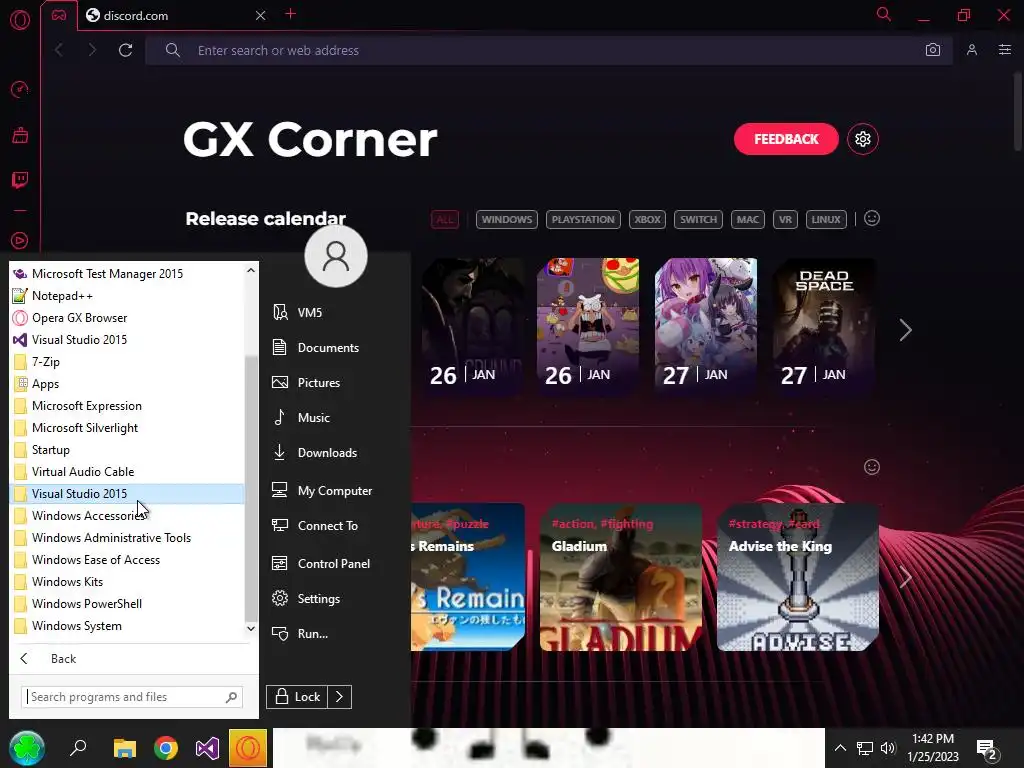Expand the Virtual Audio Cable folder
This screenshot has height=768, width=1024.
[127, 472]
